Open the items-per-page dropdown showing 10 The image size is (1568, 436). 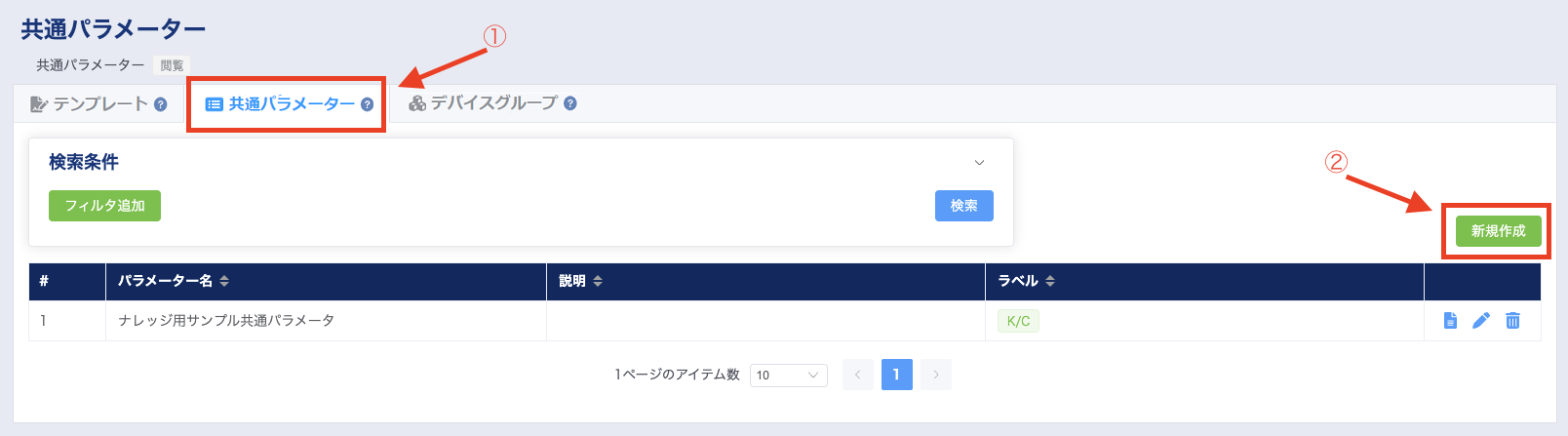(x=789, y=375)
